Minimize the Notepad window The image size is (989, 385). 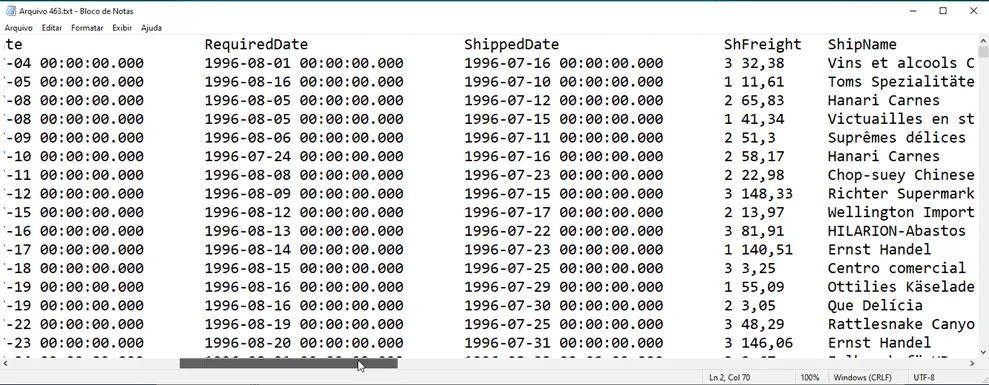coord(914,11)
